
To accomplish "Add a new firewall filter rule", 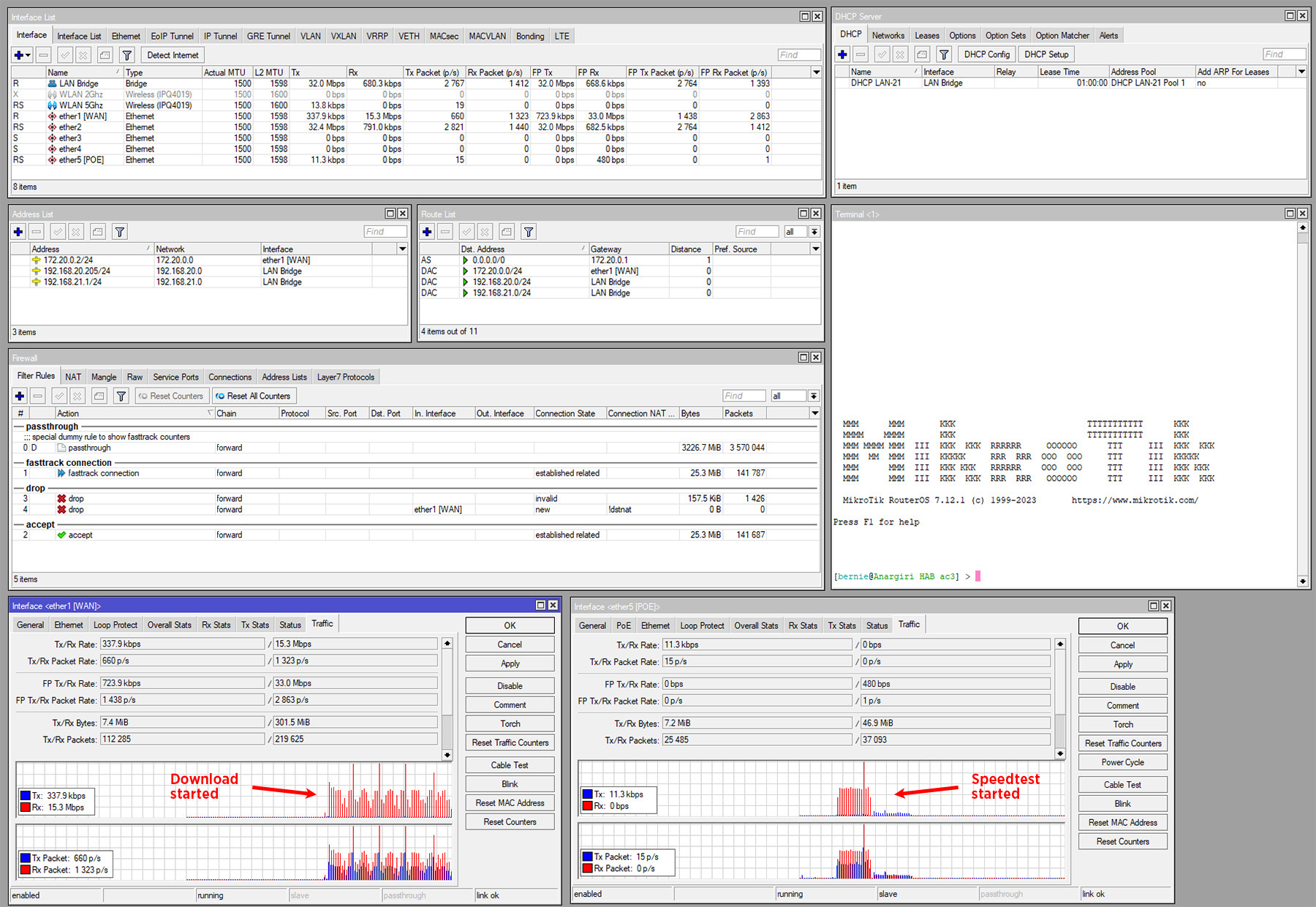I will [18, 396].
